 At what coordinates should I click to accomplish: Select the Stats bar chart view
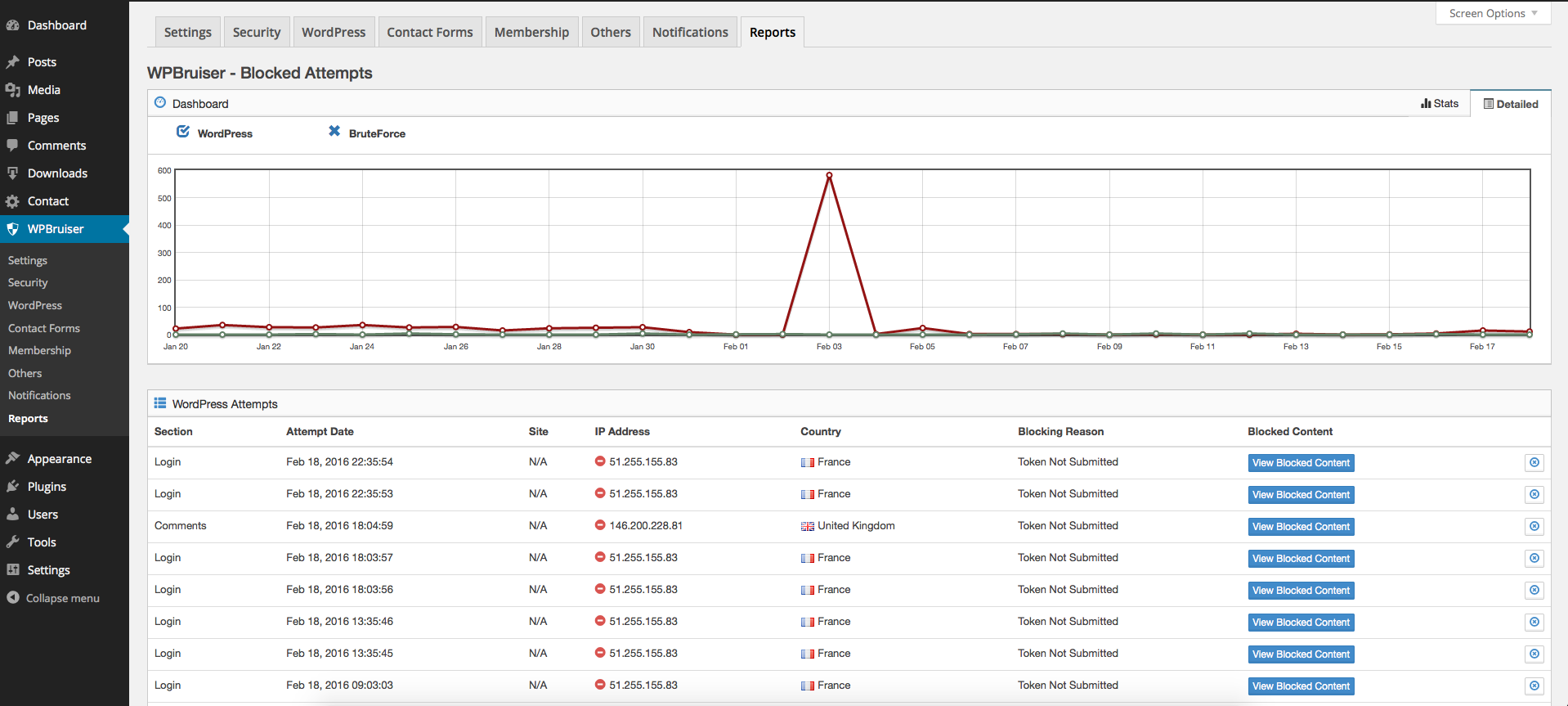tap(1440, 104)
